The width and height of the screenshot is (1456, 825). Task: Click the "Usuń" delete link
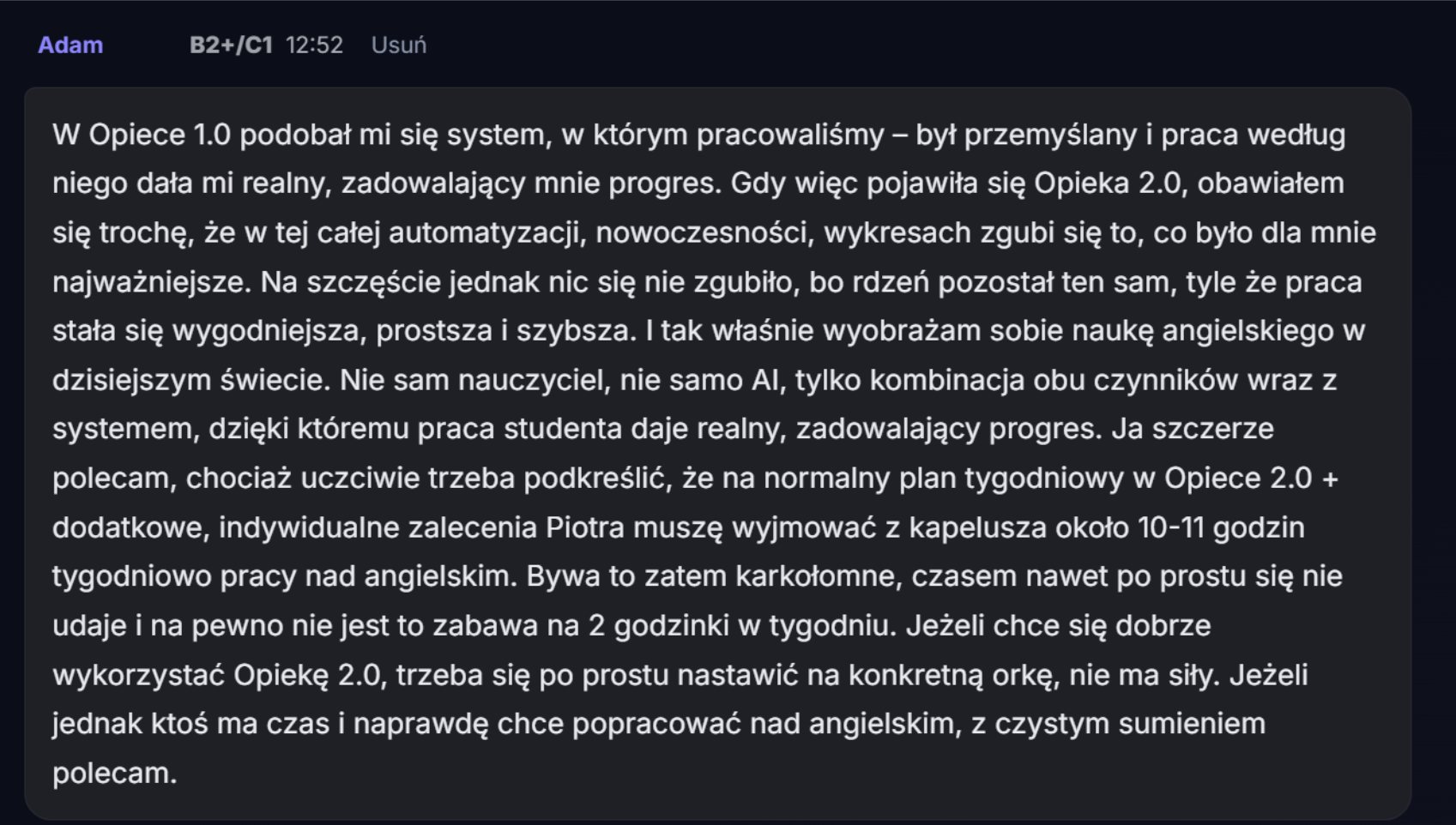[x=398, y=45]
